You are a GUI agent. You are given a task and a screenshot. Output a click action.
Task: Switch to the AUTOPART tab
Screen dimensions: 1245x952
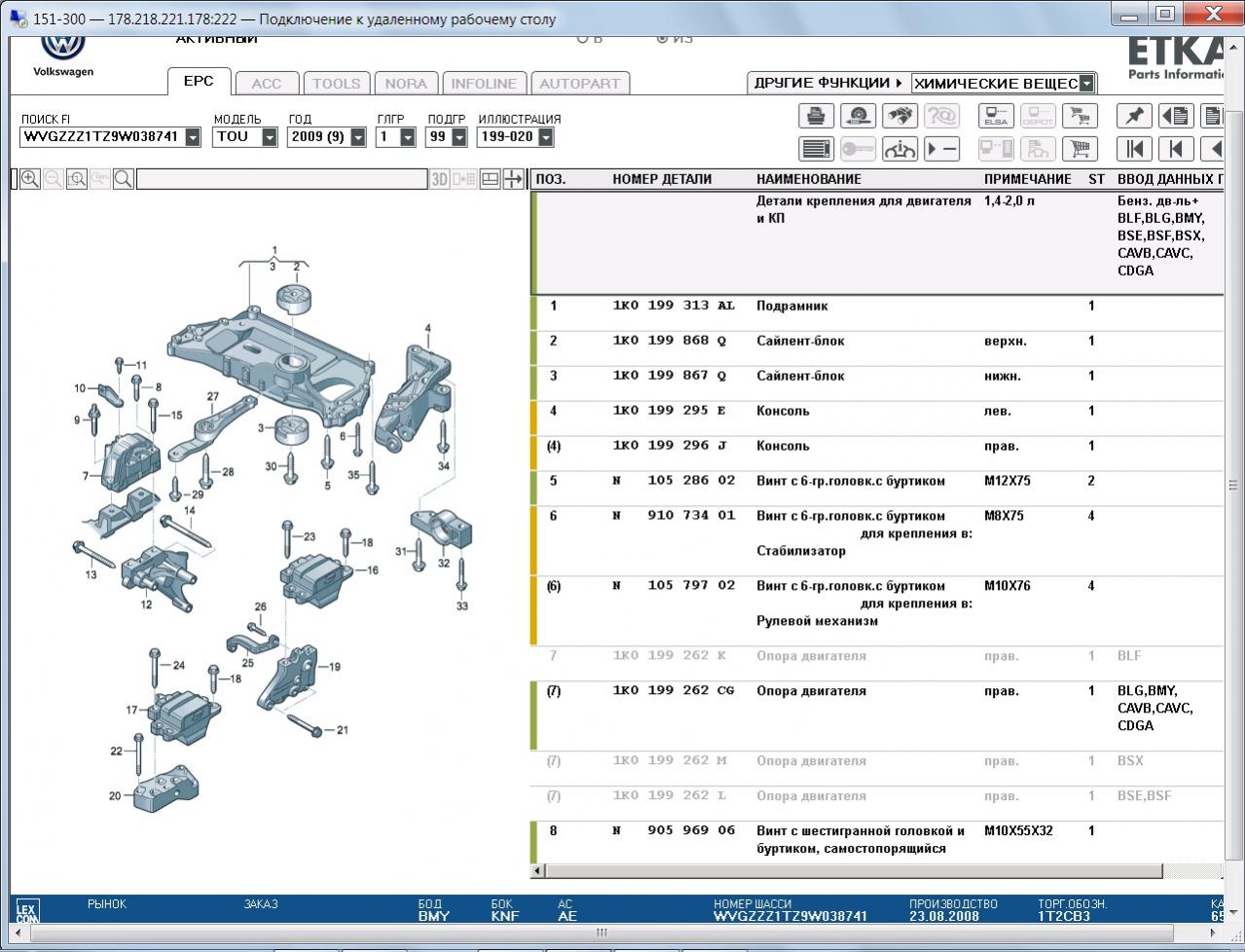coord(580,84)
